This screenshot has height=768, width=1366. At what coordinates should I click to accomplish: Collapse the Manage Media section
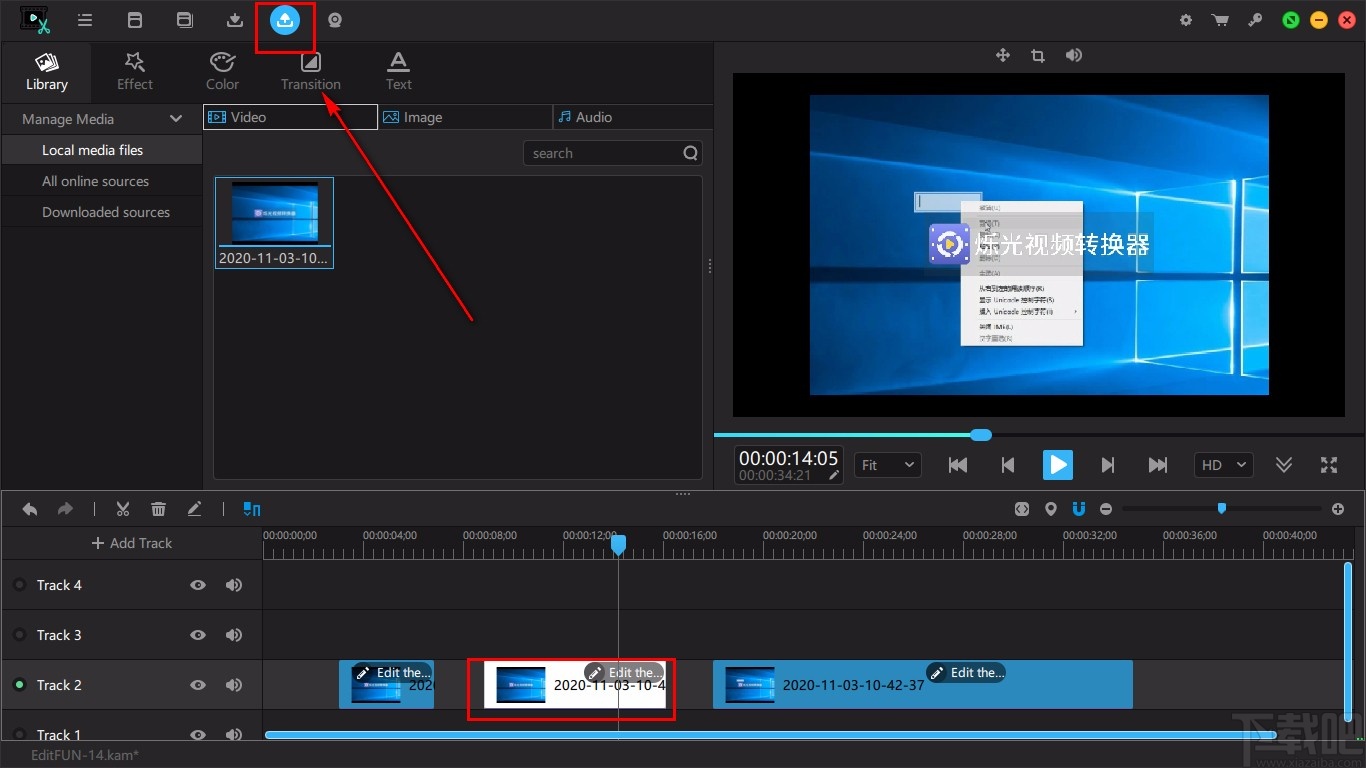[176, 119]
